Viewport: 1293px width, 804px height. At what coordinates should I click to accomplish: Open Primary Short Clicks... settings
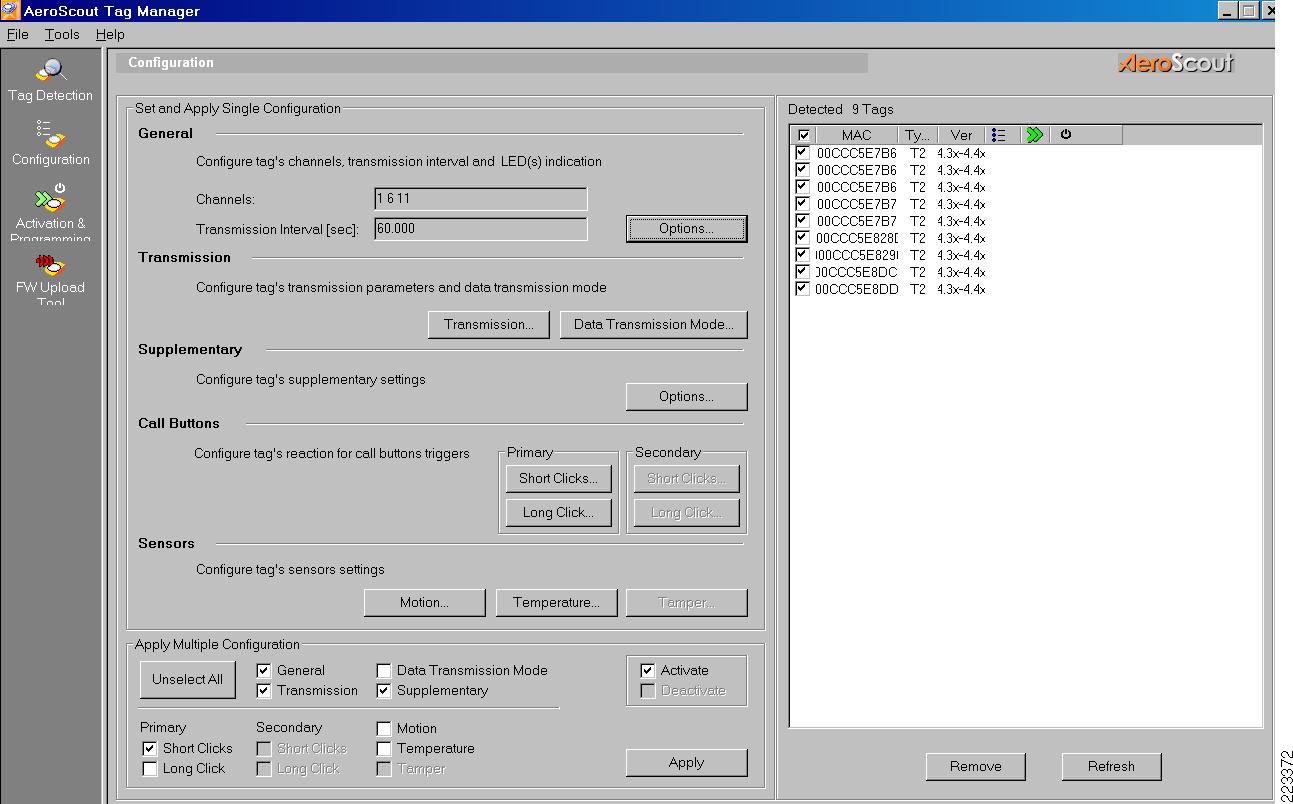(x=558, y=478)
